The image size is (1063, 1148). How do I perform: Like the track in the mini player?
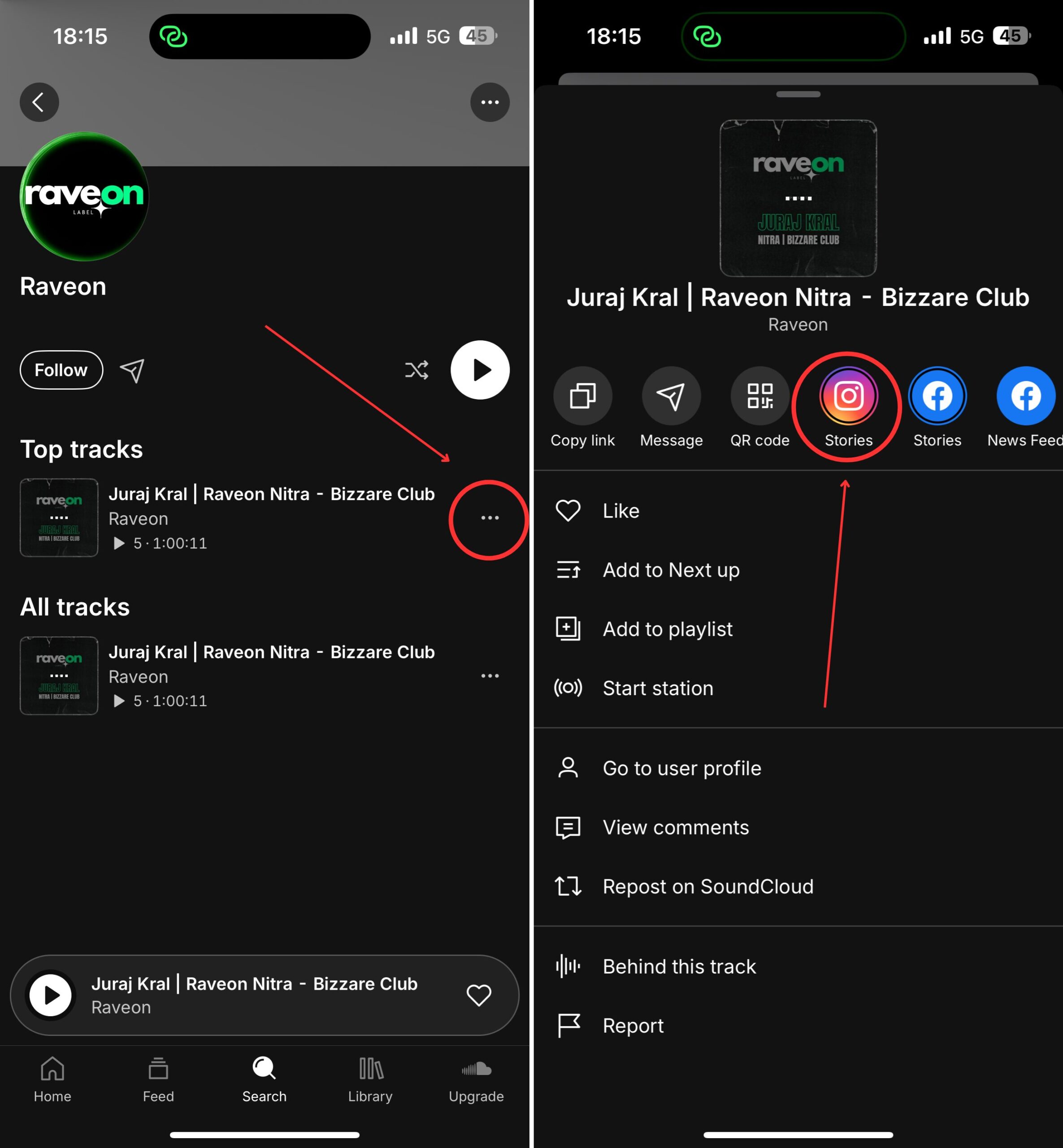click(x=478, y=995)
